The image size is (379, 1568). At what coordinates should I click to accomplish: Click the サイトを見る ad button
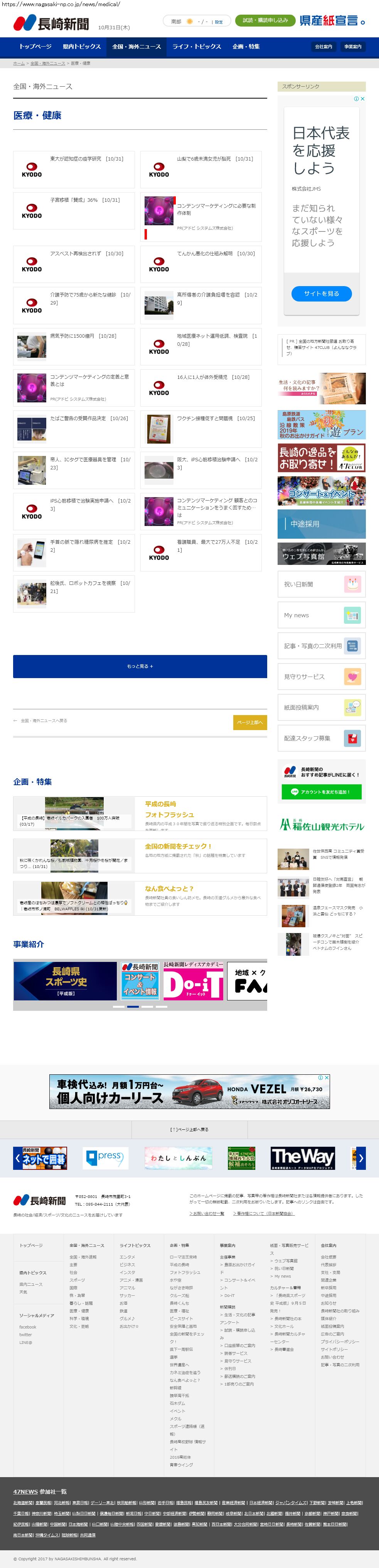(x=321, y=293)
